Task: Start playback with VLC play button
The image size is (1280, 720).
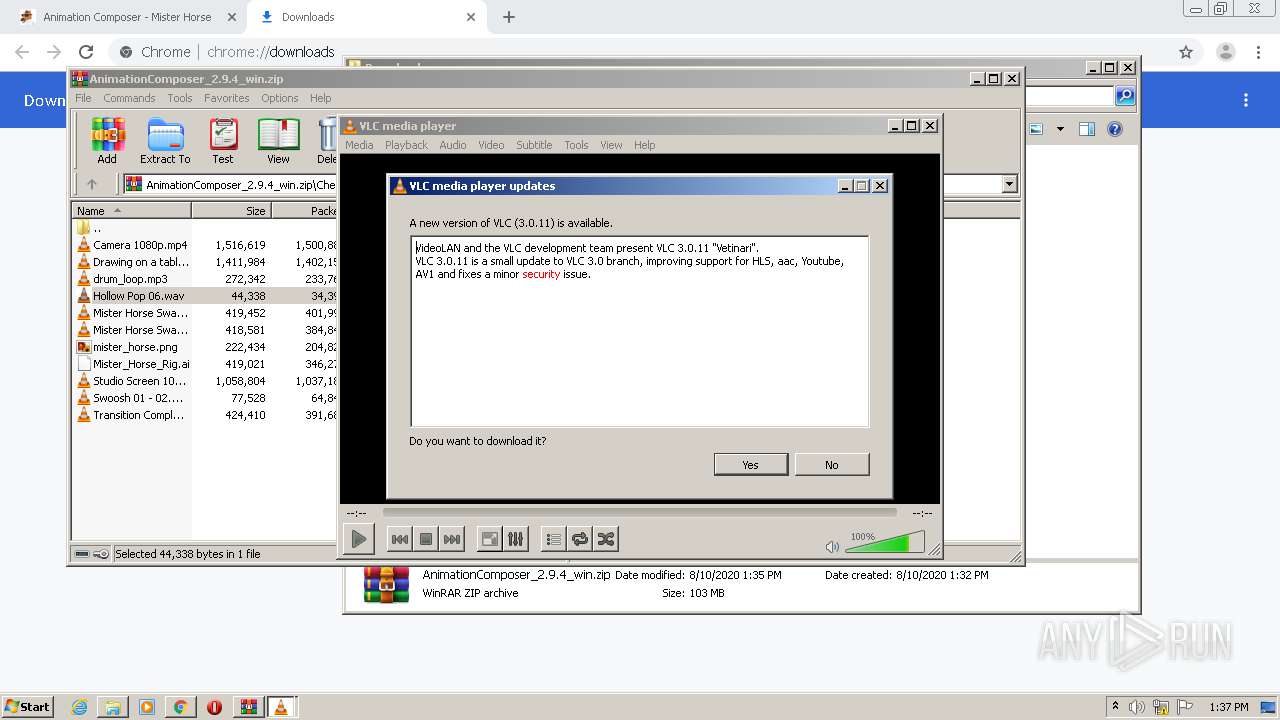Action: pyautogui.click(x=358, y=539)
